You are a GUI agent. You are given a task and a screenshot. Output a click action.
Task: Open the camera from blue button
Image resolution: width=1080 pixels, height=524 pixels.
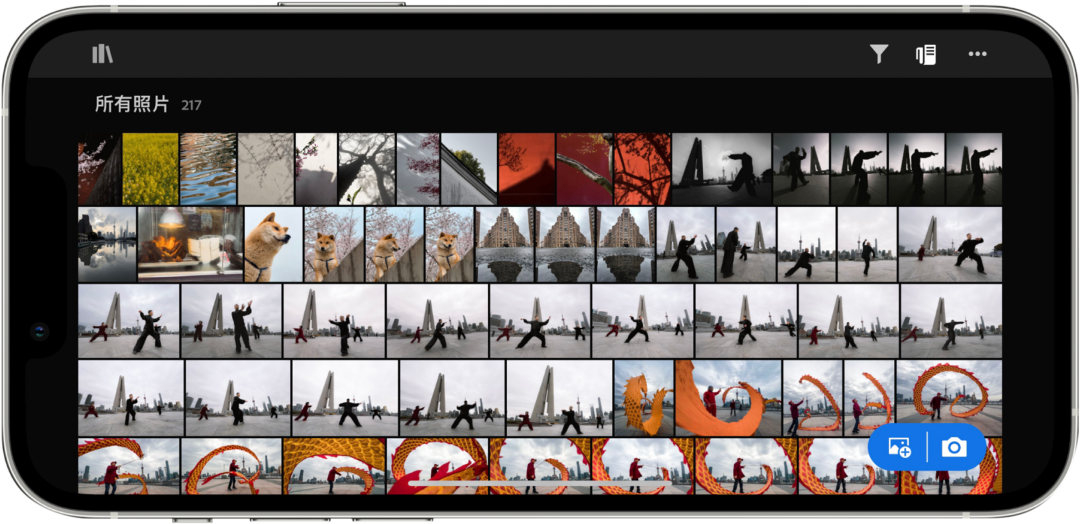(x=954, y=448)
